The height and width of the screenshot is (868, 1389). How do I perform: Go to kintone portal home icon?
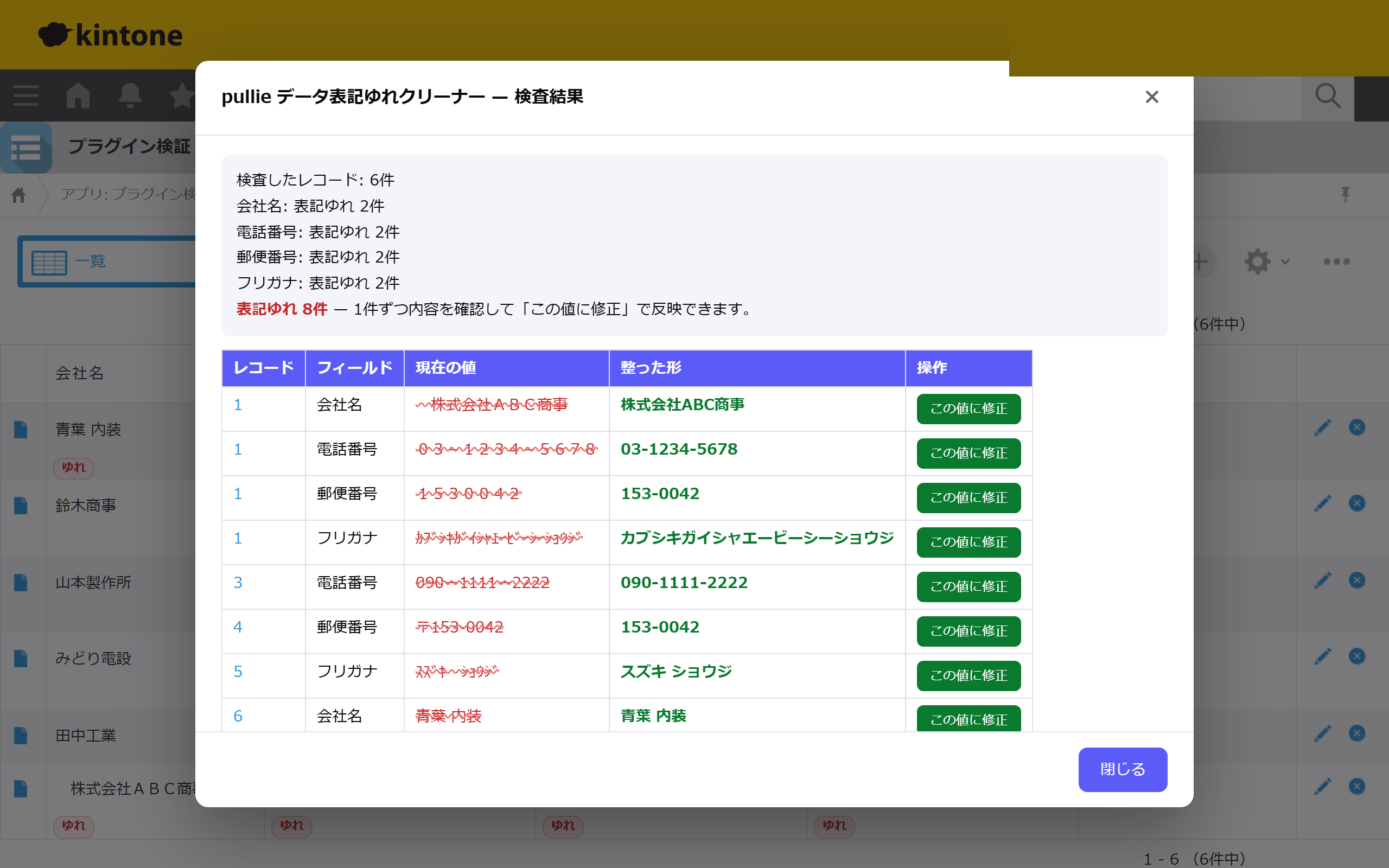point(78,95)
